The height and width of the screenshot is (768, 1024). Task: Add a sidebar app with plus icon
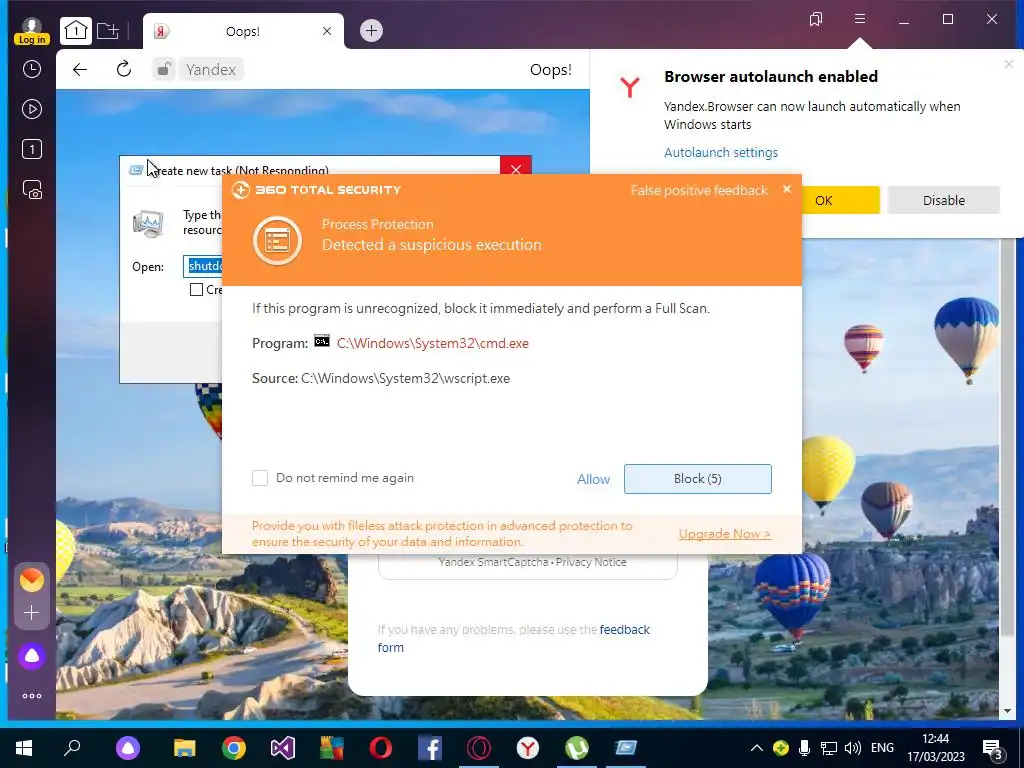31,613
